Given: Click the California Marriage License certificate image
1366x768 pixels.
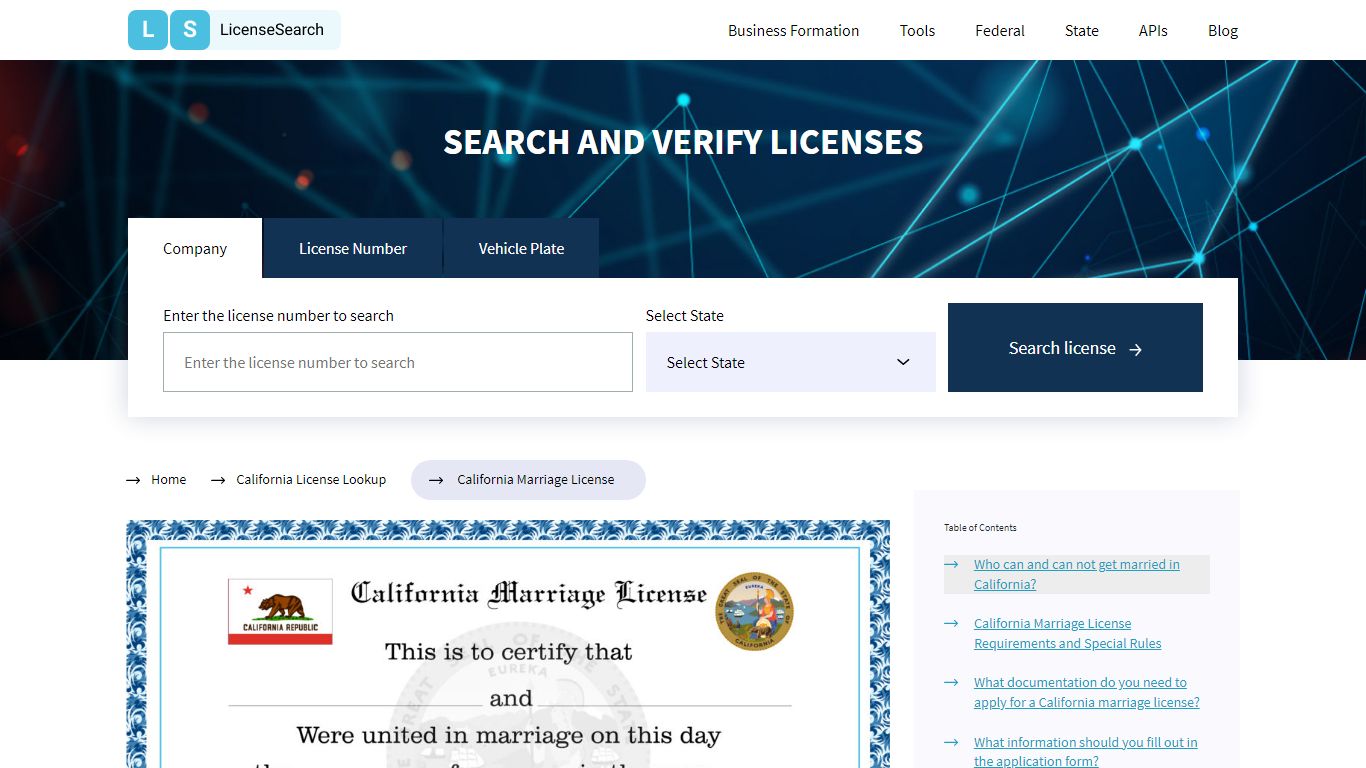Looking at the screenshot, I should click(508, 644).
